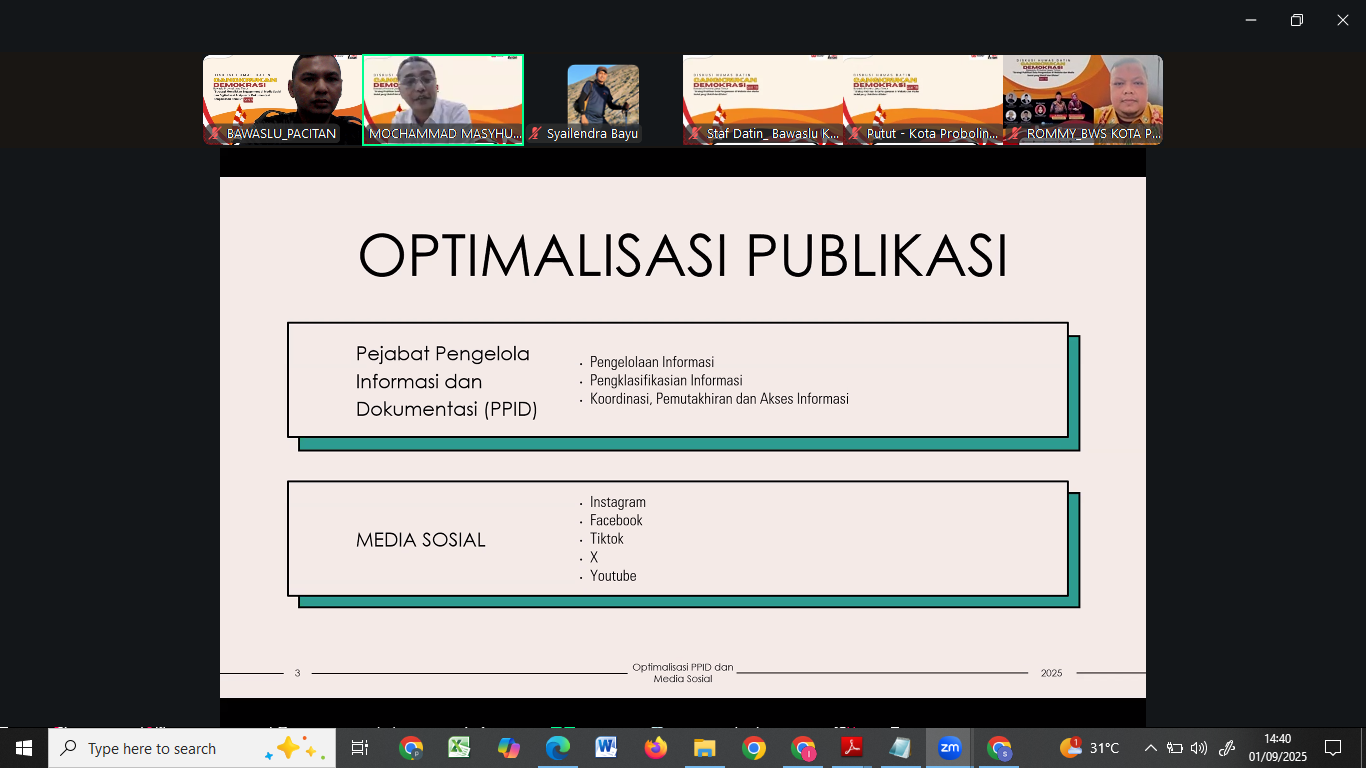Viewport: 1366px width, 768px height.
Task: Select the Syailendra Bayu participant tile
Action: (x=603, y=100)
